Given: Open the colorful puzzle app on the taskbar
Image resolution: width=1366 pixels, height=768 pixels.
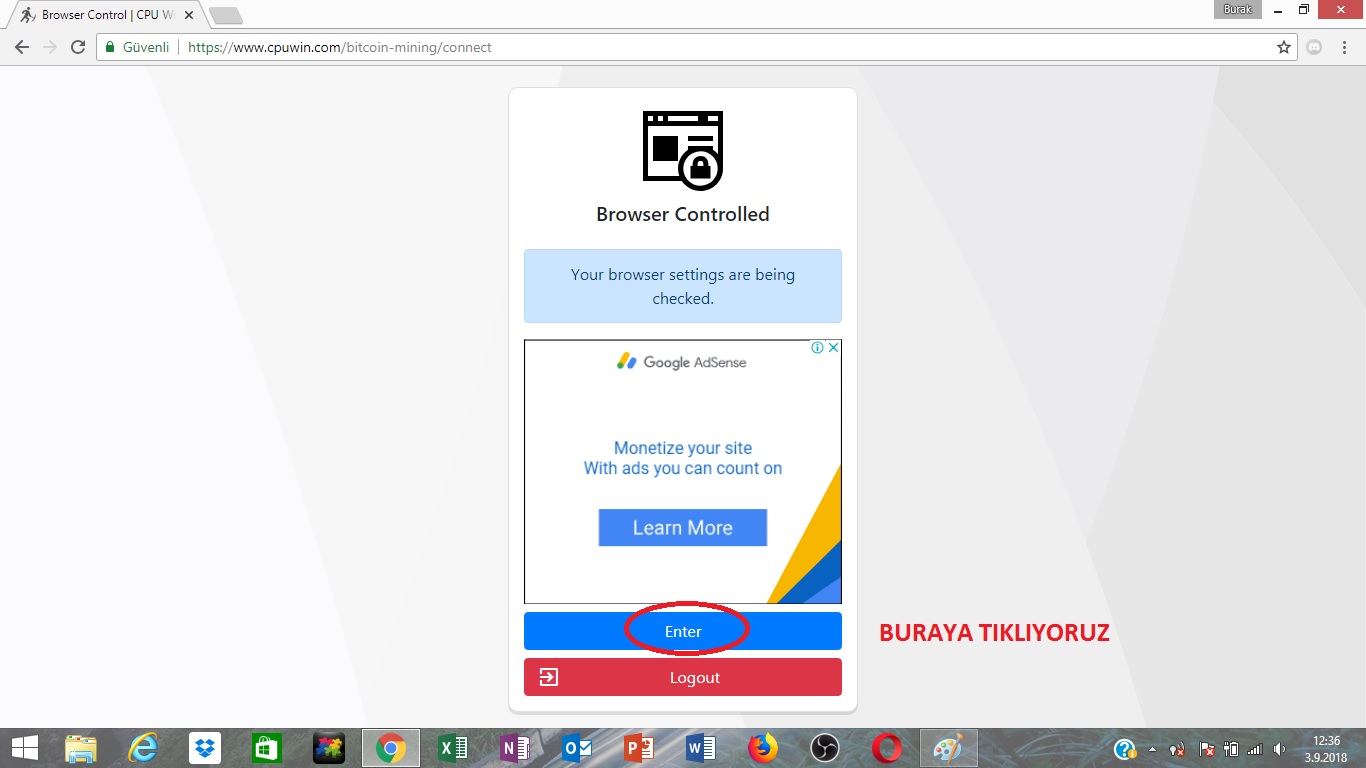Looking at the screenshot, I should tap(329, 748).
